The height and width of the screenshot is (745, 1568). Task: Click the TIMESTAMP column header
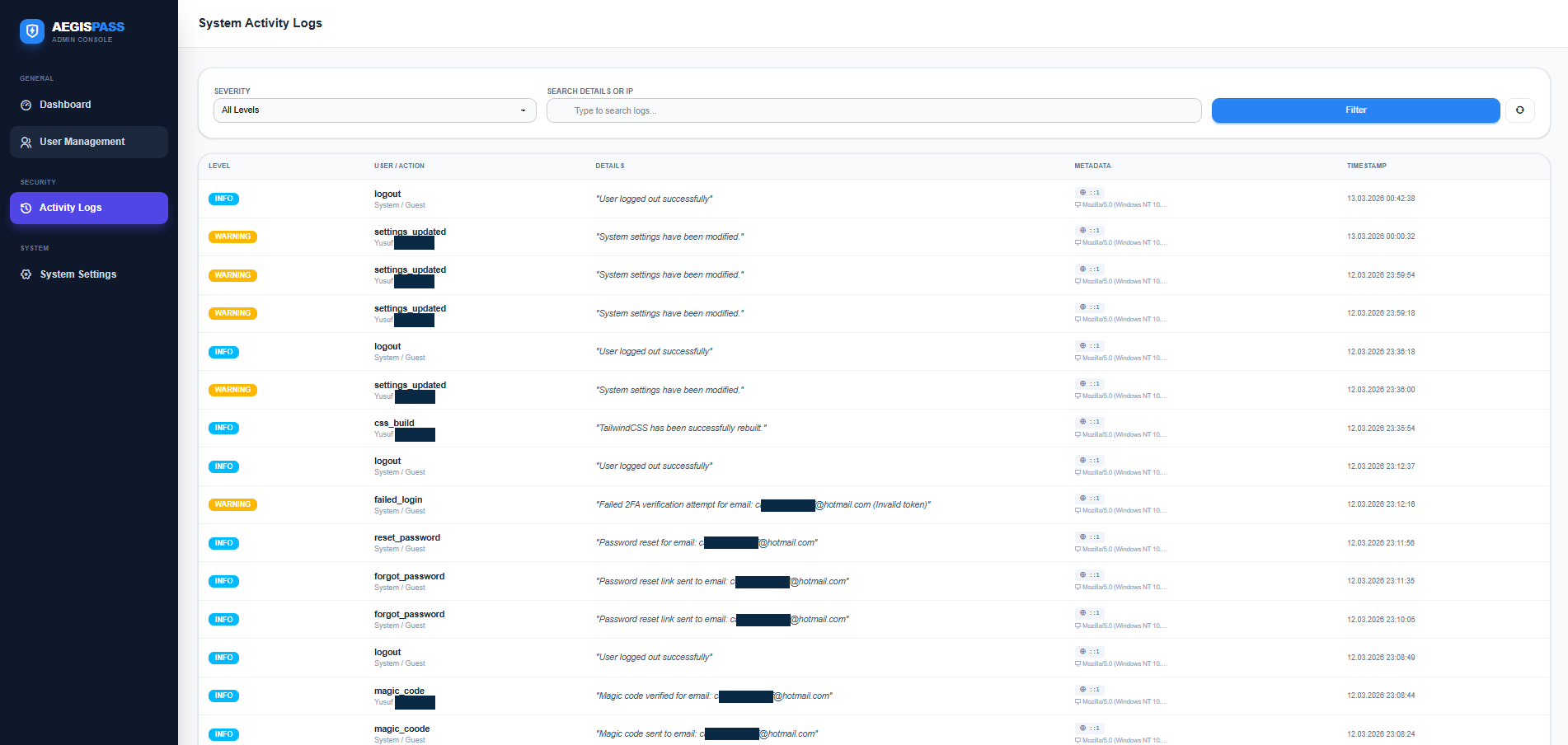tap(1366, 166)
